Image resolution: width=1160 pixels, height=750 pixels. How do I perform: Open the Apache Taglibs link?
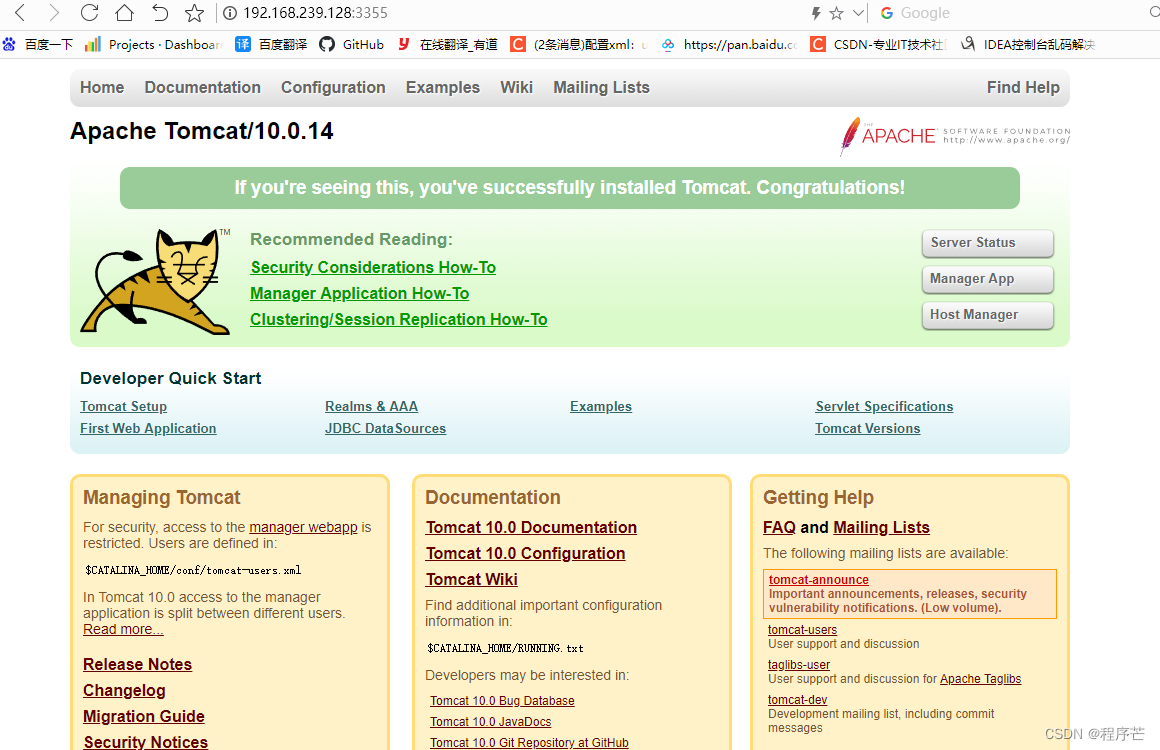pyautogui.click(x=980, y=679)
